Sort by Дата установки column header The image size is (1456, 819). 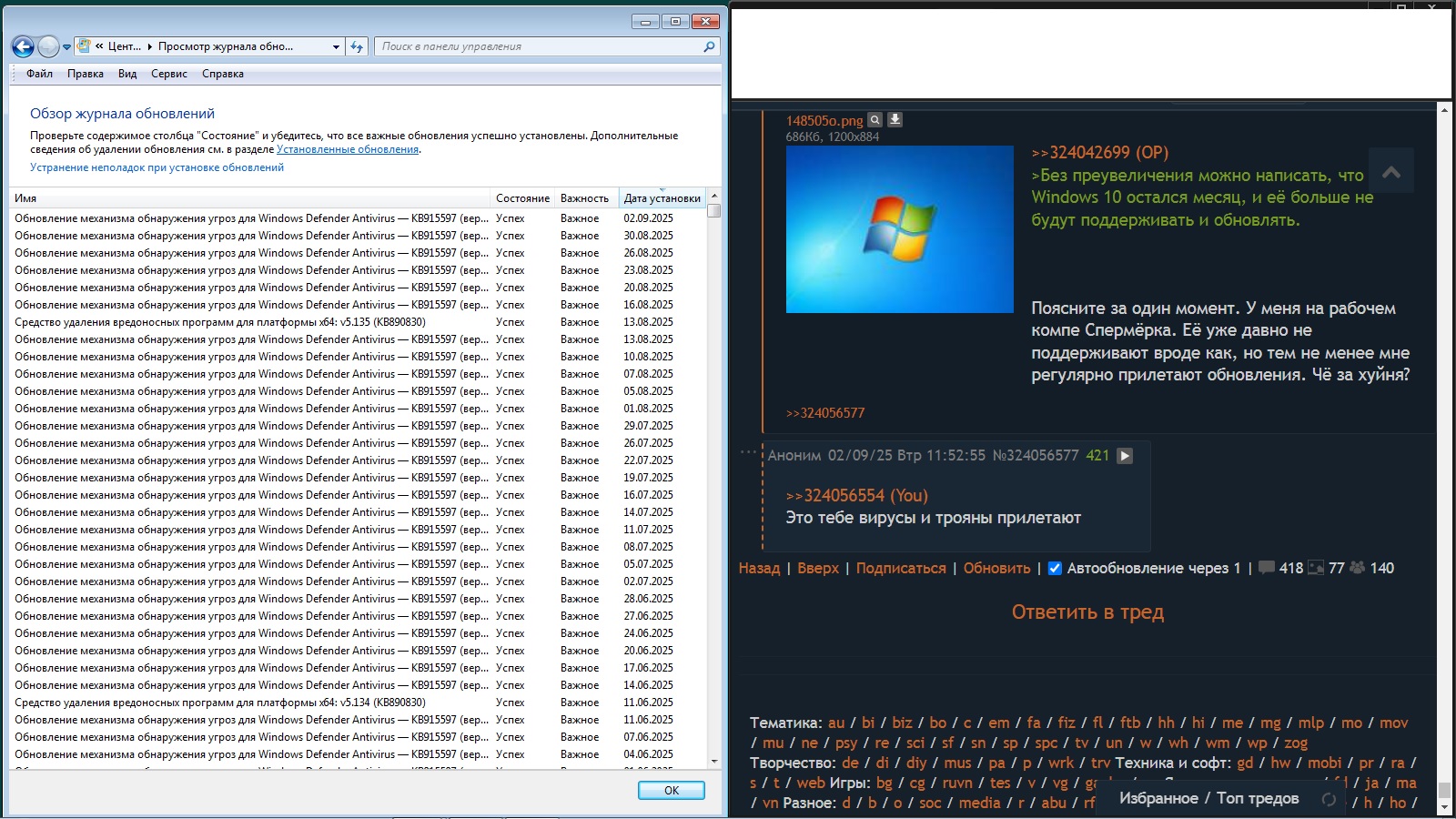(662, 198)
